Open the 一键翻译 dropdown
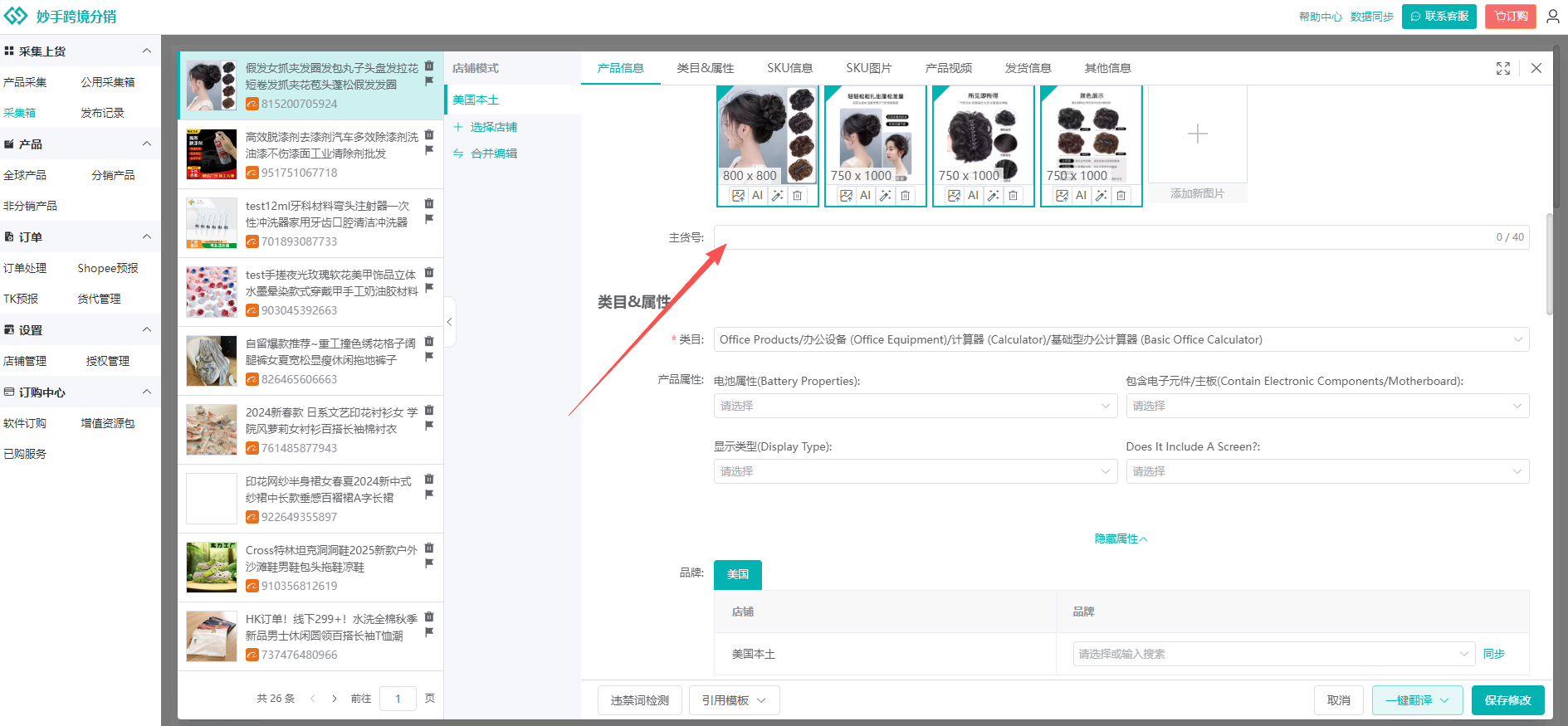Screen dimensions: 1568x726 coord(1418,700)
